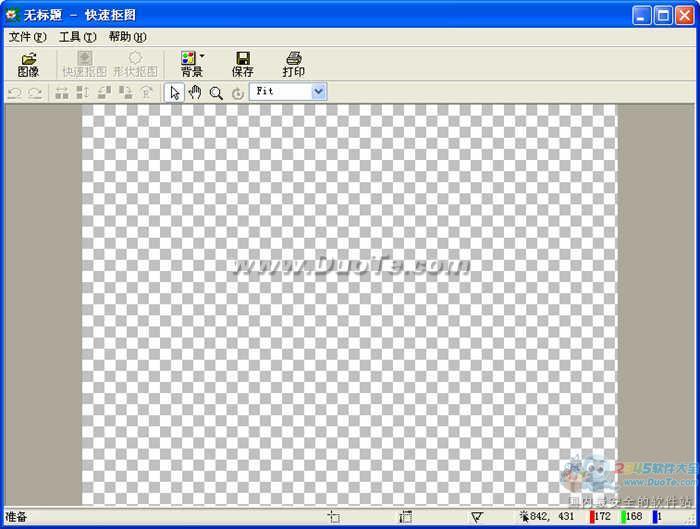Open the Fit zoom level dropdown
This screenshot has height=529, width=700.
pyautogui.click(x=318, y=91)
